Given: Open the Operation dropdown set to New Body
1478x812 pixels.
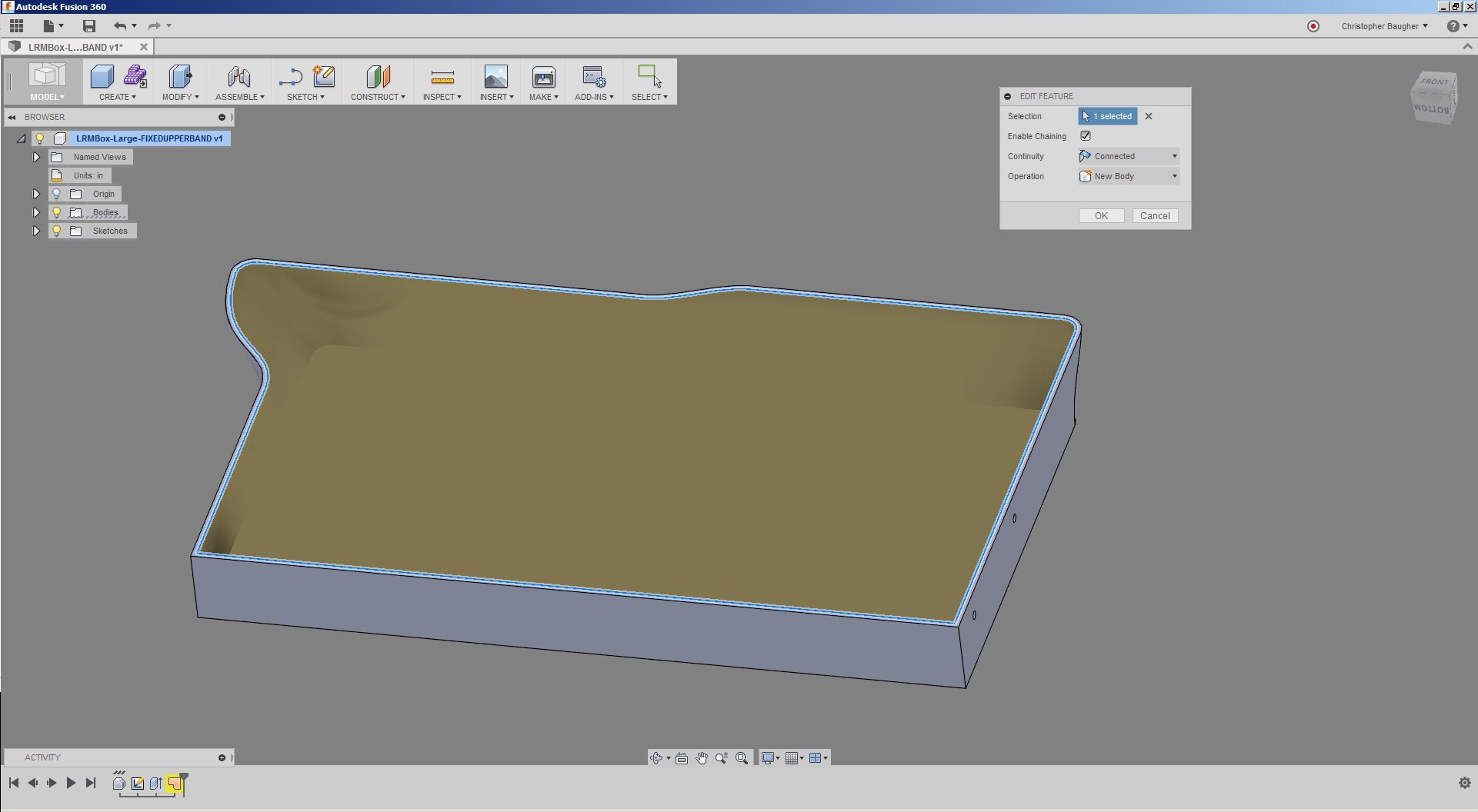Looking at the screenshot, I should (1129, 176).
